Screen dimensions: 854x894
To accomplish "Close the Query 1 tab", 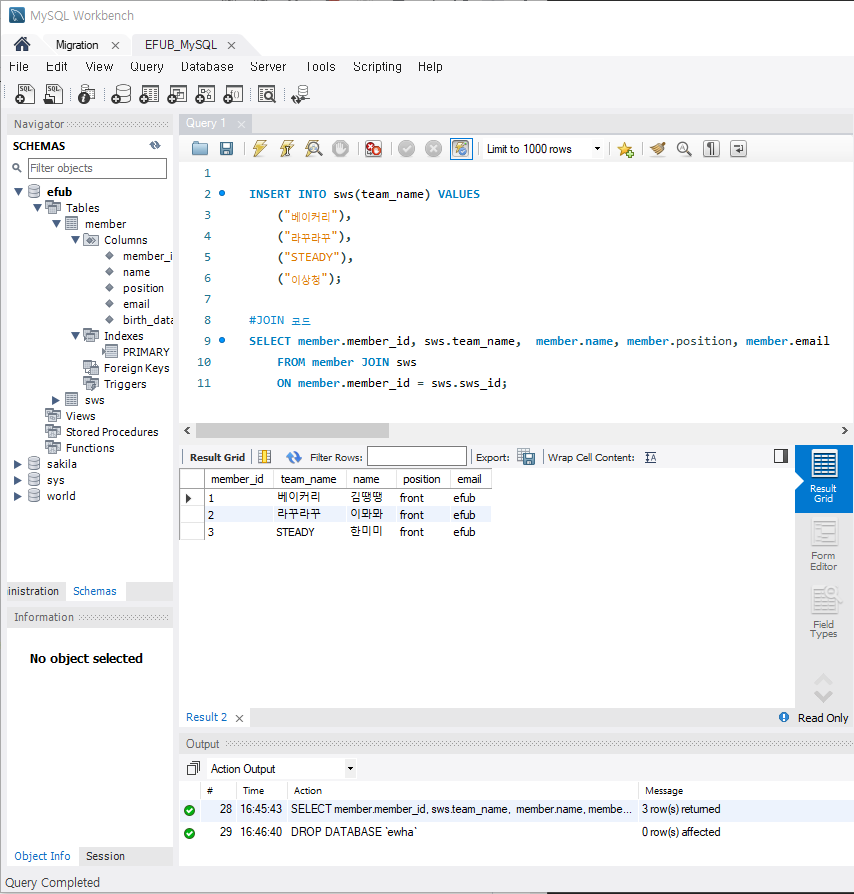I will coord(242,124).
